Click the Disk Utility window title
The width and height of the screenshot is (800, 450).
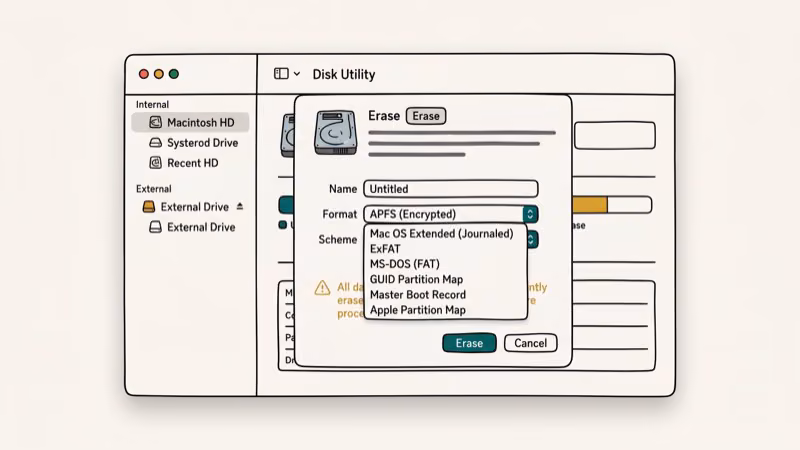pyautogui.click(x=344, y=74)
